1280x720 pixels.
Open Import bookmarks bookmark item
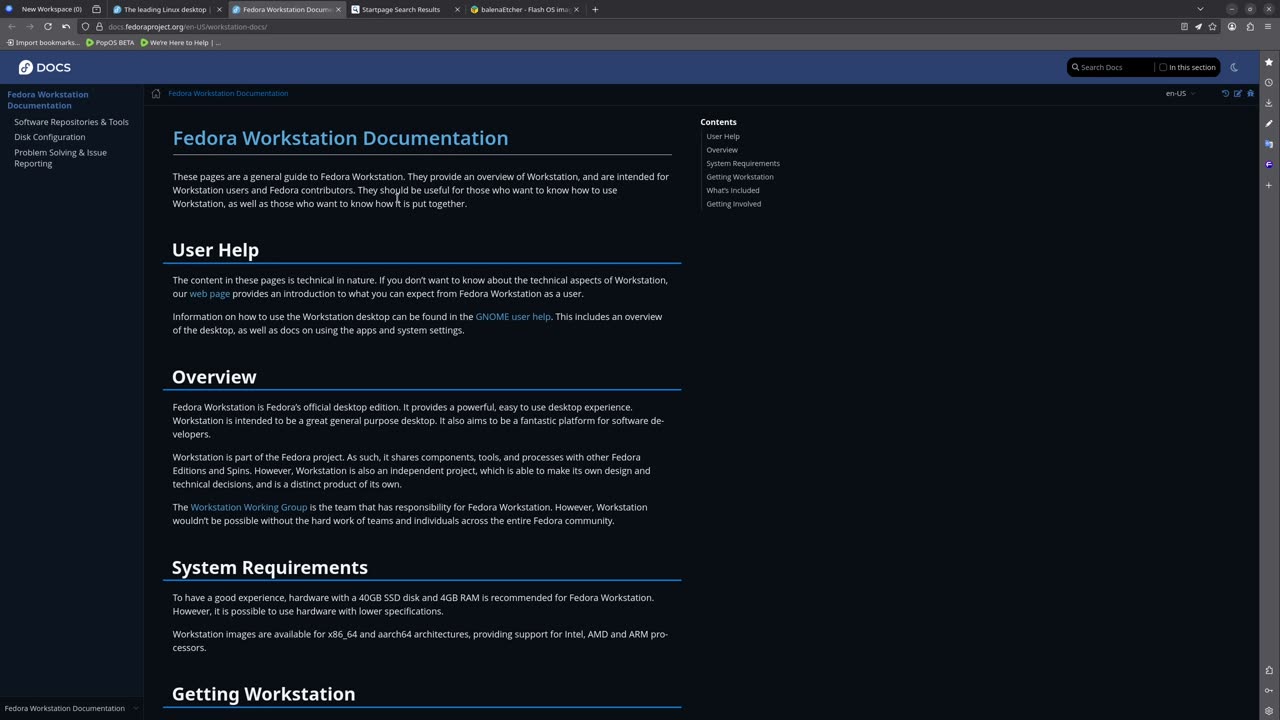coord(43,43)
